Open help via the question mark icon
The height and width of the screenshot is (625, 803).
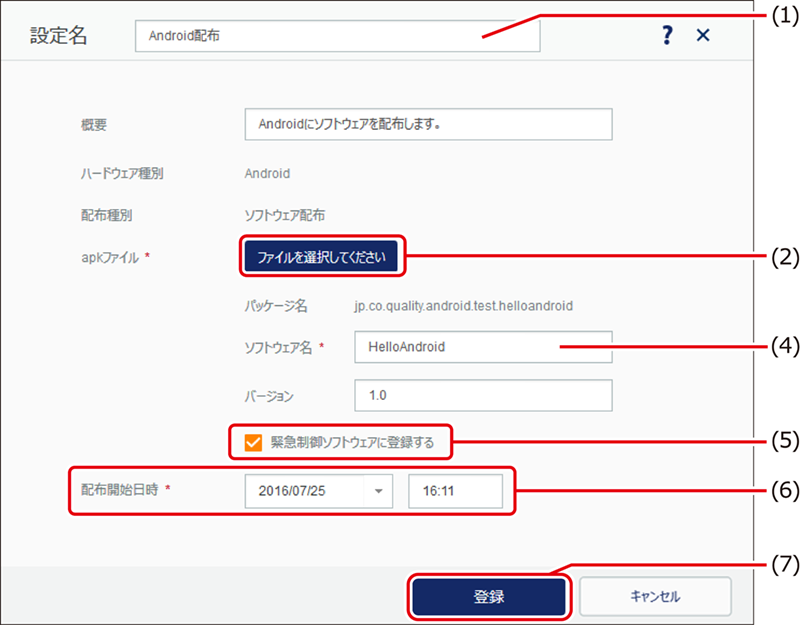667,35
